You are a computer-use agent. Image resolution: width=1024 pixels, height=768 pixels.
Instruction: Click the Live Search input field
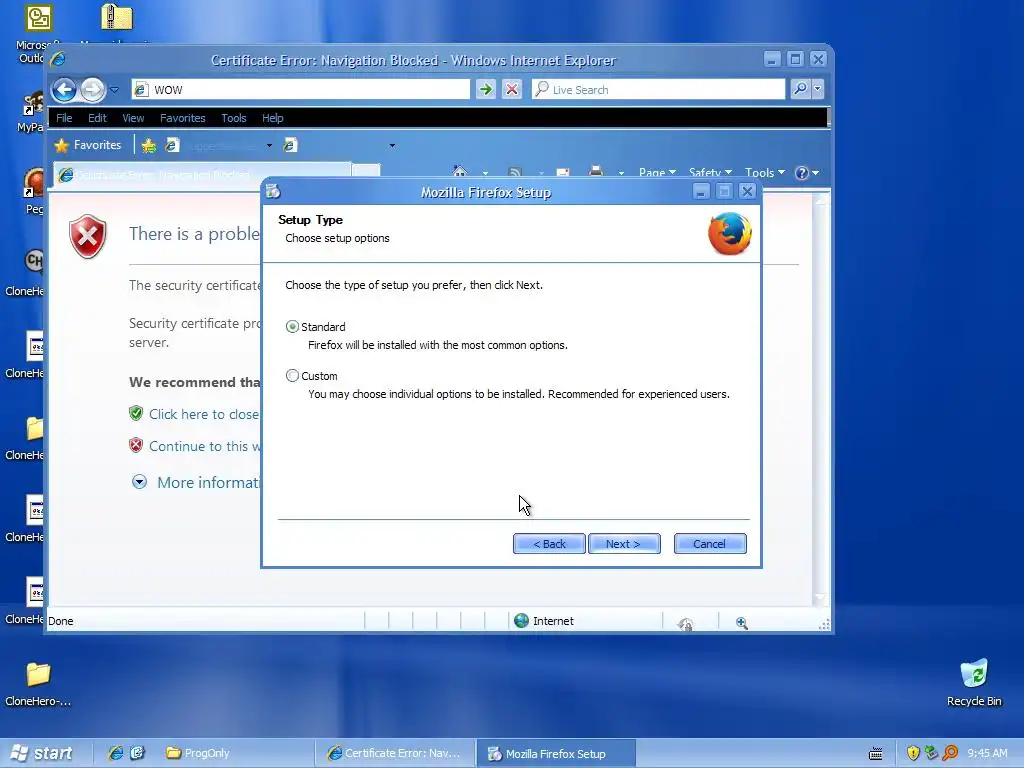(658, 89)
